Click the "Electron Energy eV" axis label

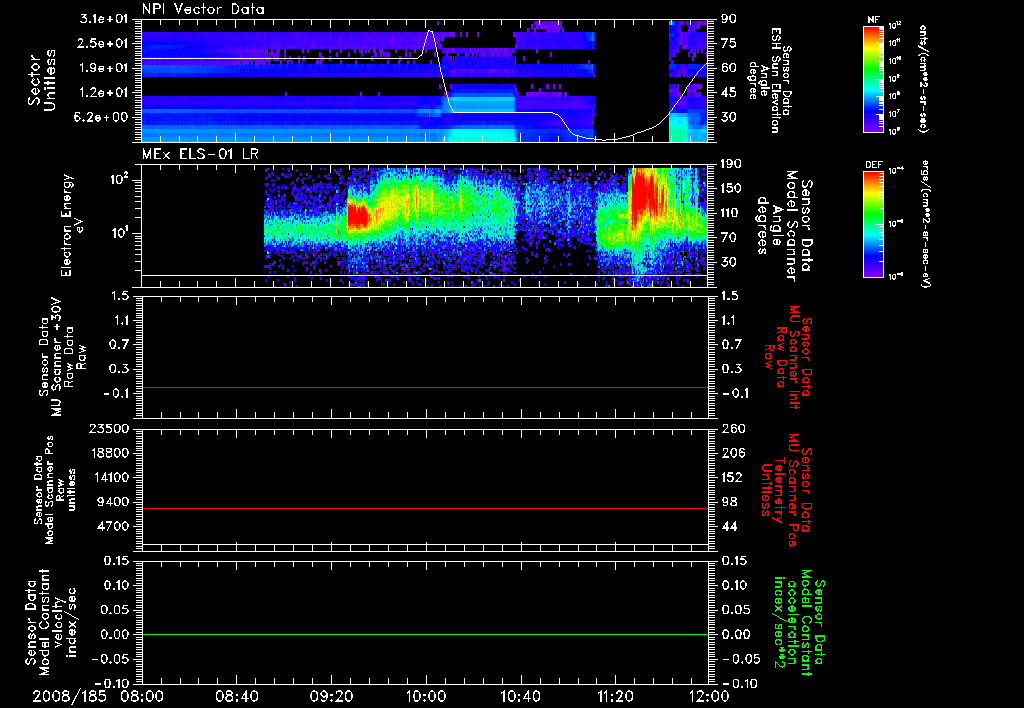[x=71, y=226]
